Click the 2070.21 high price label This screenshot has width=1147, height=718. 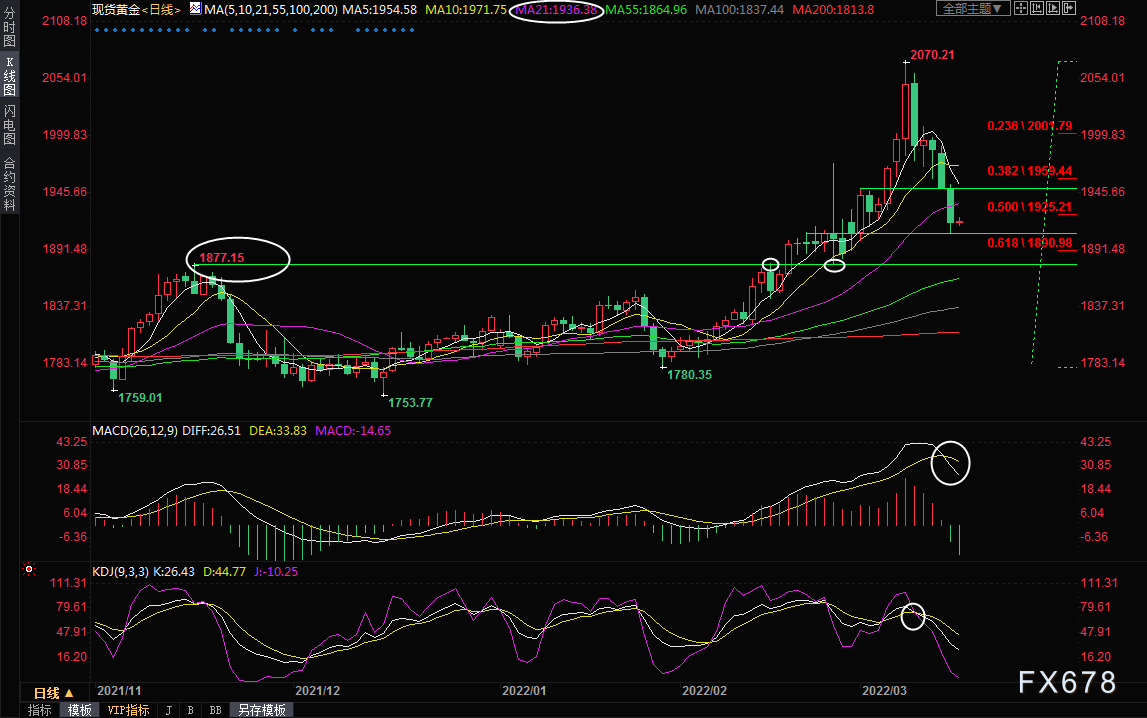[x=932, y=55]
